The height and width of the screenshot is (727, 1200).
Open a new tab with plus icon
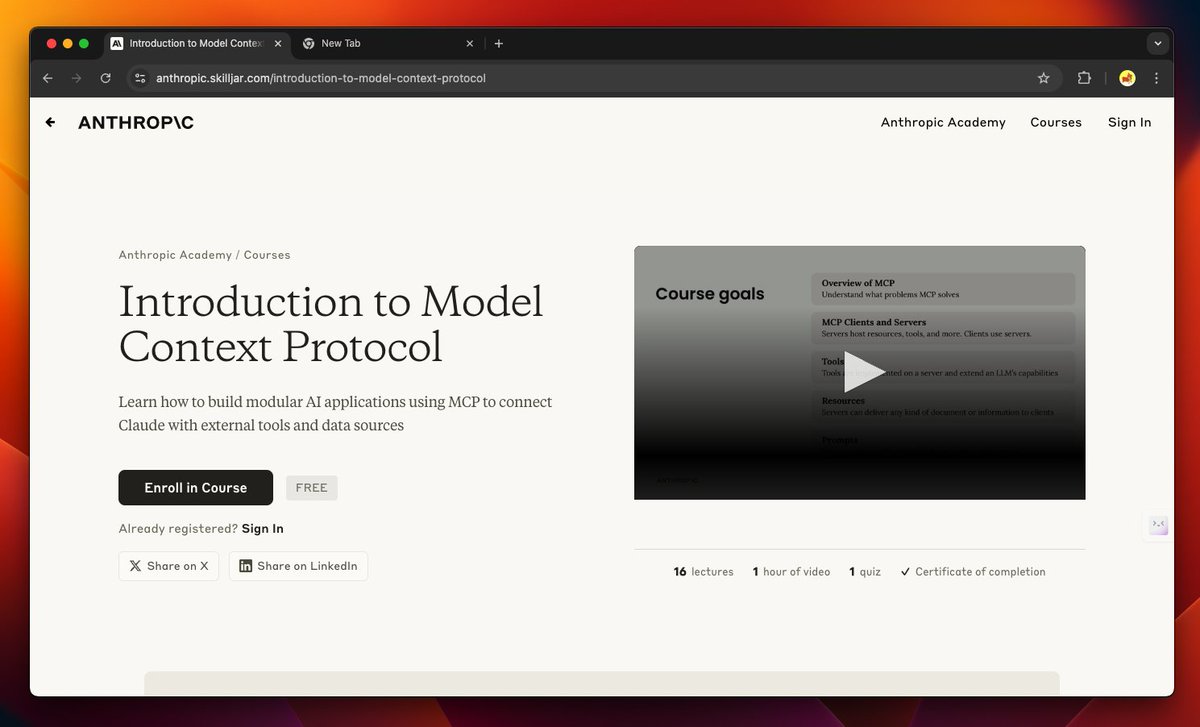499,43
